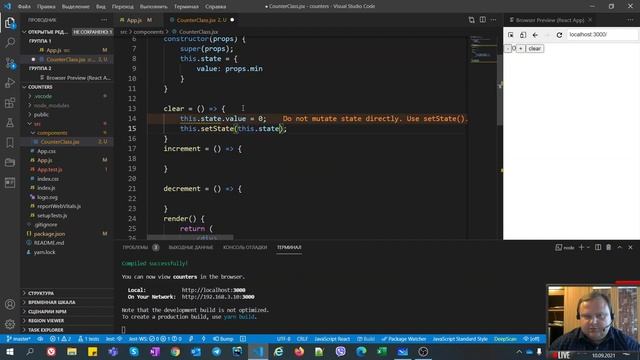This screenshot has height=360, width=640.
Task: Open the Manage gear in activity bar
Action: (10, 324)
